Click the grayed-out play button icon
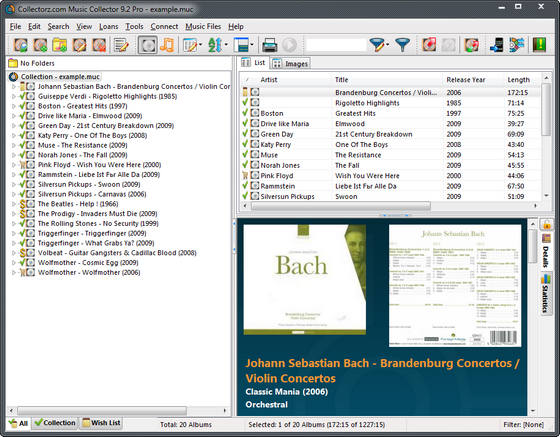The height and width of the screenshot is (437, 560). (x=289, y=45)
